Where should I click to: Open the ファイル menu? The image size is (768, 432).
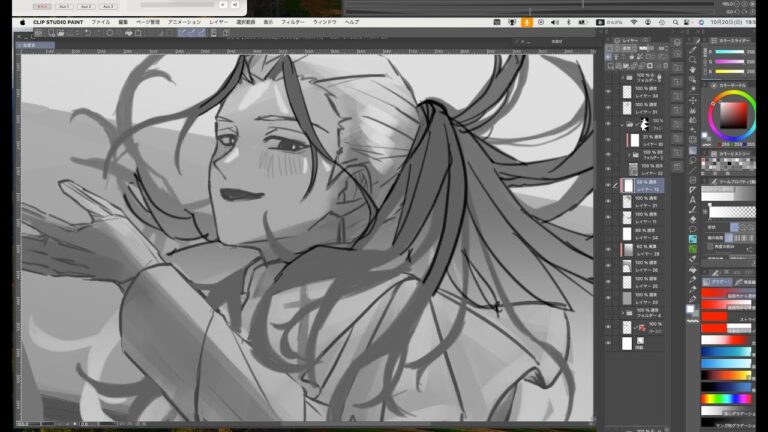pos(100,22)
